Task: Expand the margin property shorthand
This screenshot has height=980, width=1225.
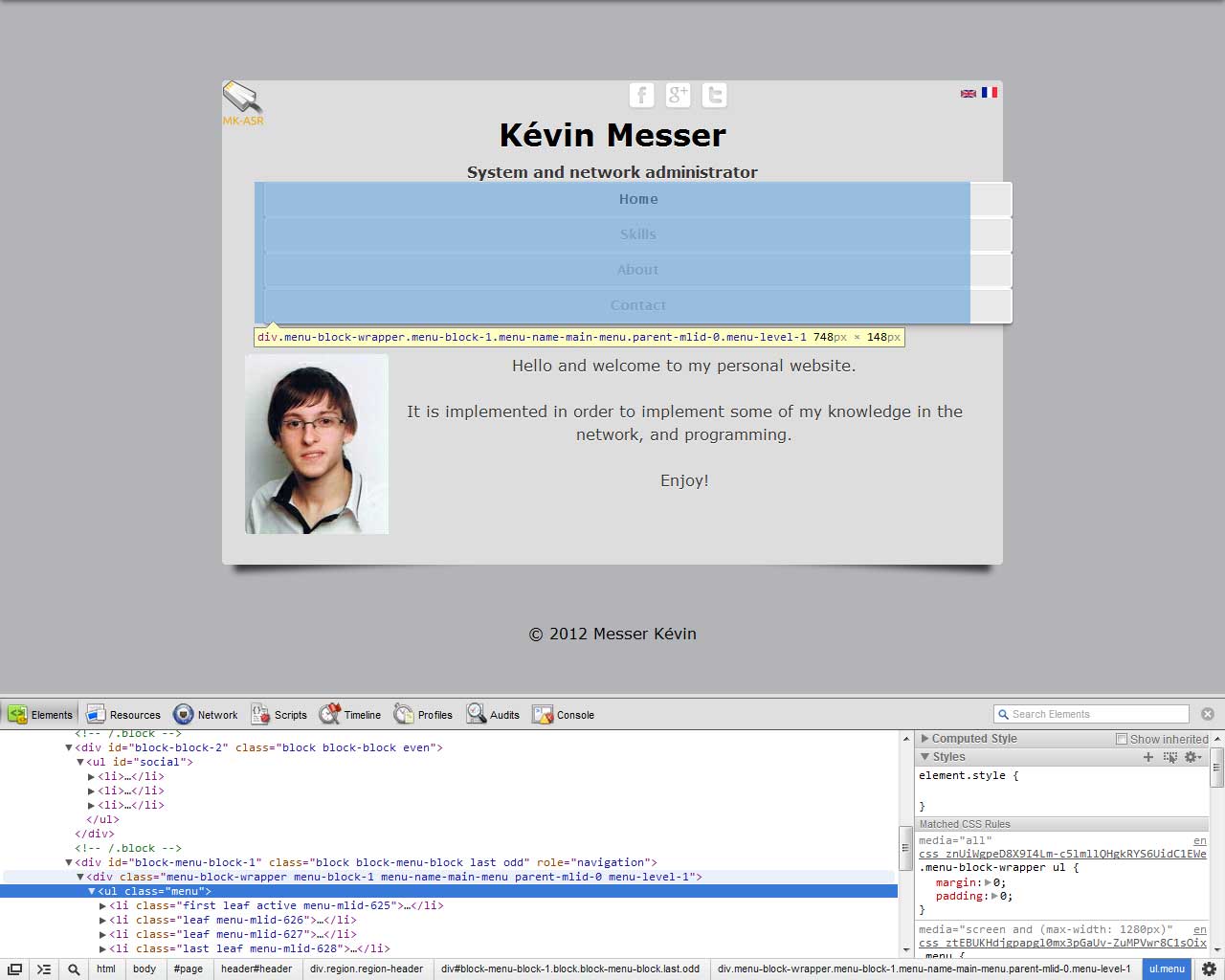Action: [987, 882]
